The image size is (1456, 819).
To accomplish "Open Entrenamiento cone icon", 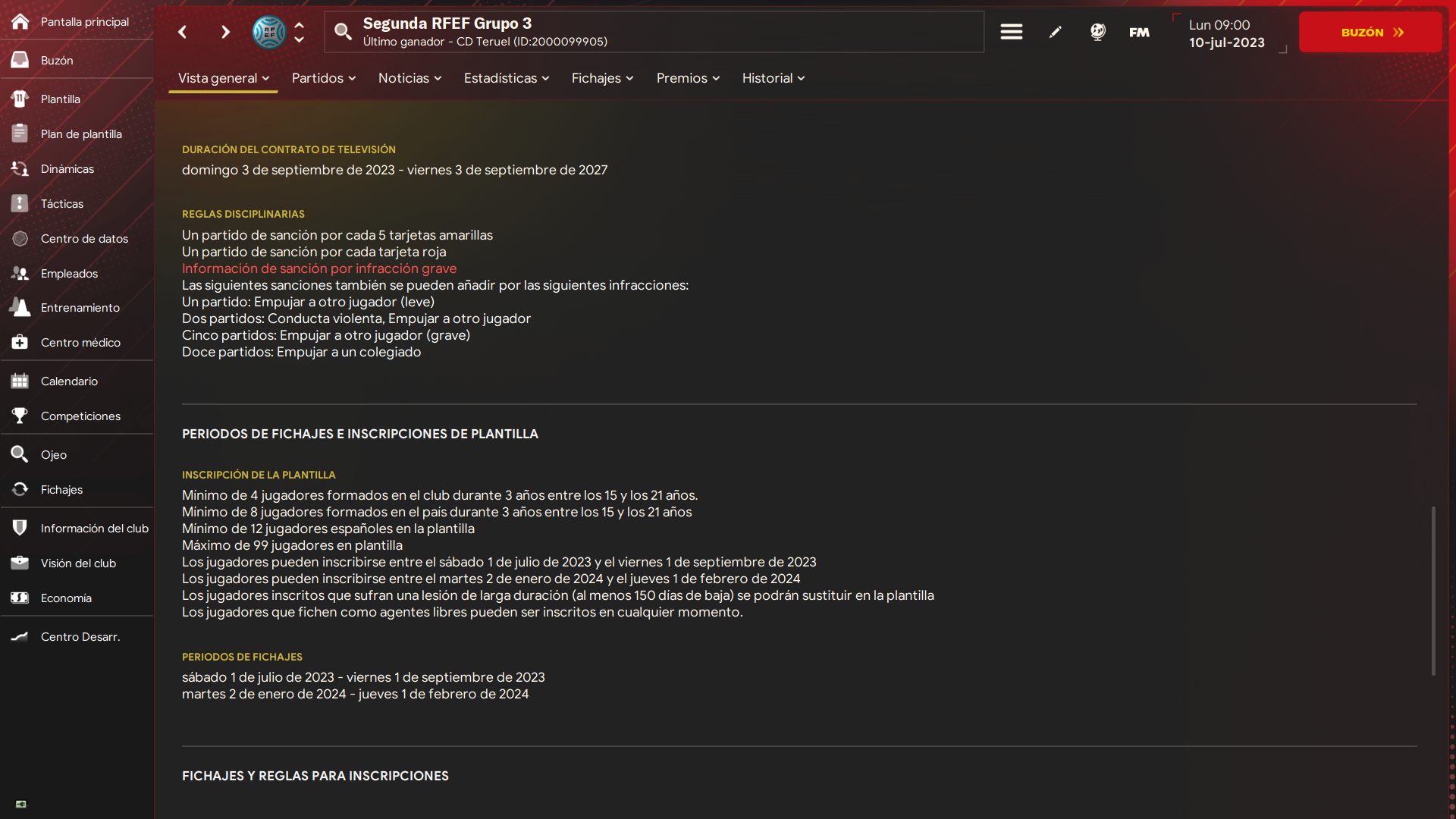I will [20, 307].
